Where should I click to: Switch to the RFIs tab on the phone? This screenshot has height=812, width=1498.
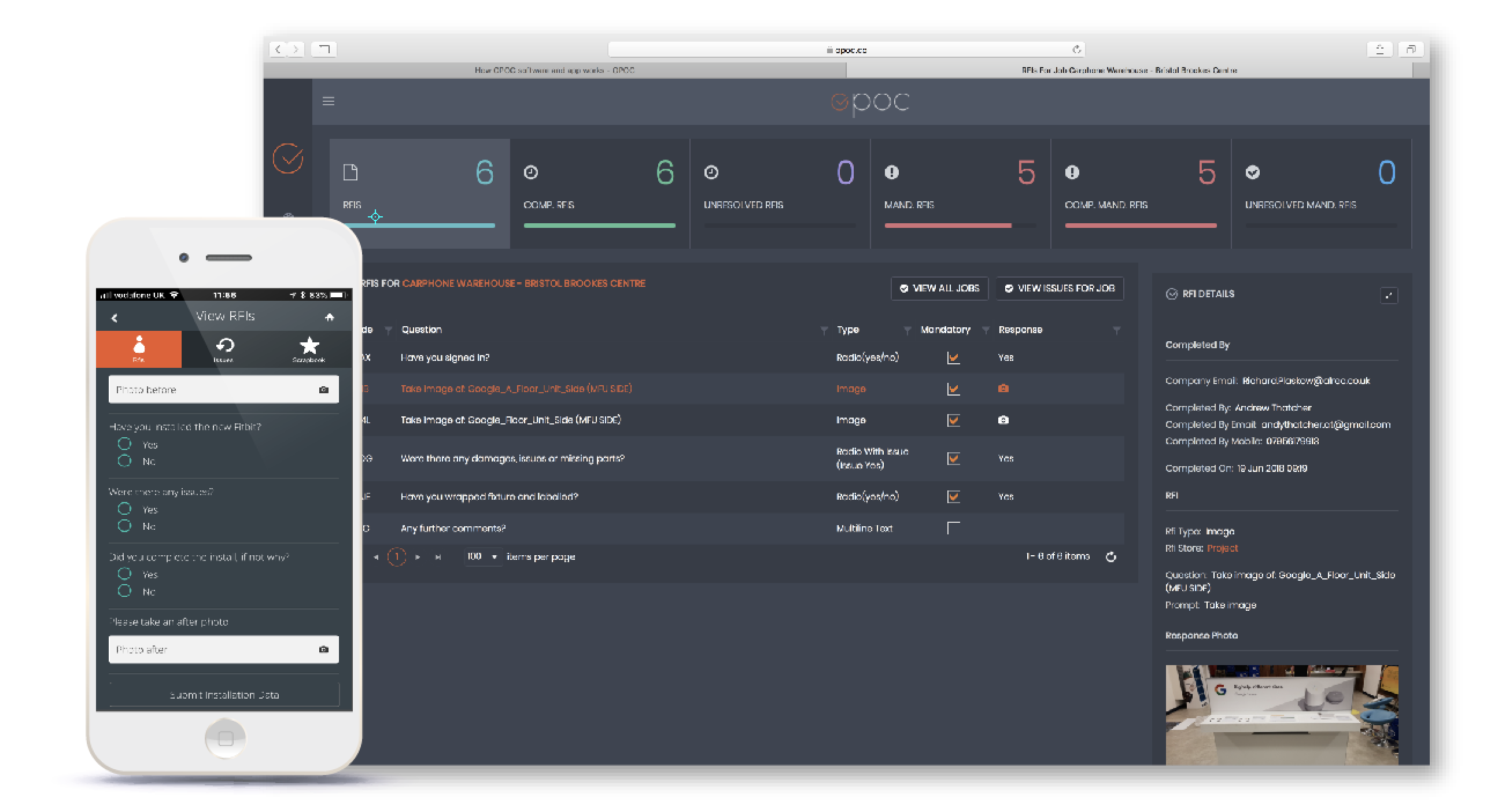pos(138,348)
